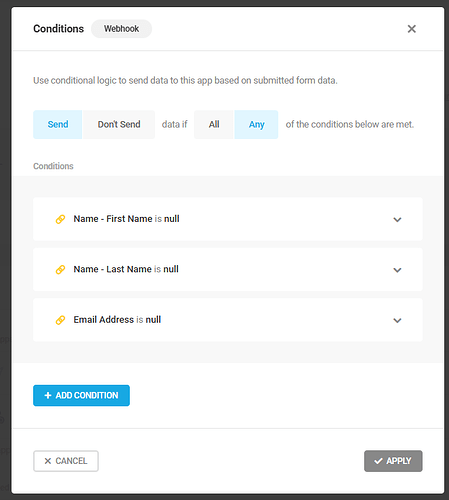
Task: Click the X icon on Cancel button
Action: tap(48, 461)
